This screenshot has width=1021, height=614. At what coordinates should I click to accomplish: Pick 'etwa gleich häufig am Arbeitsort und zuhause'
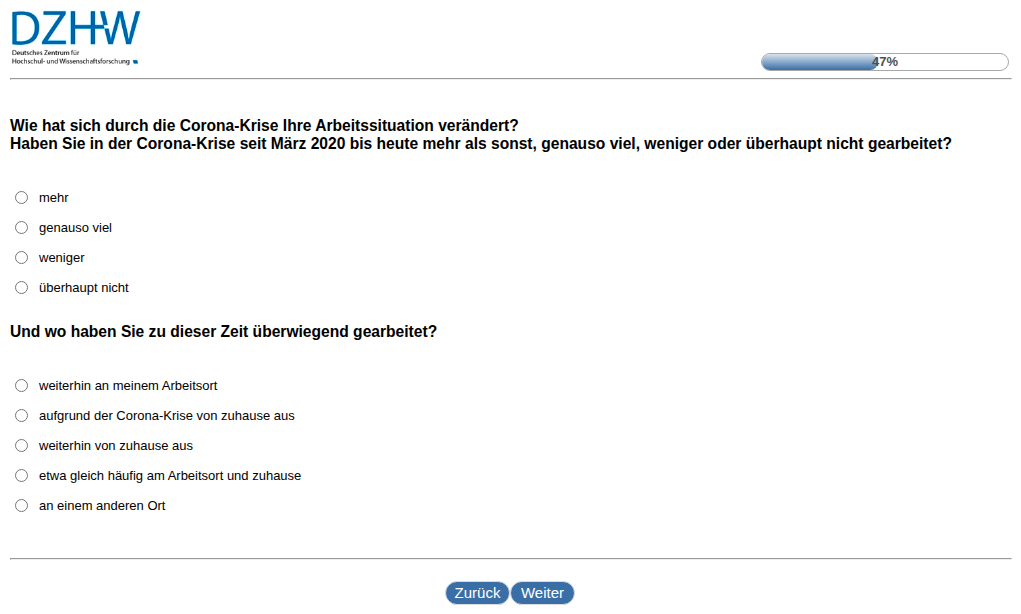[21, 475]
